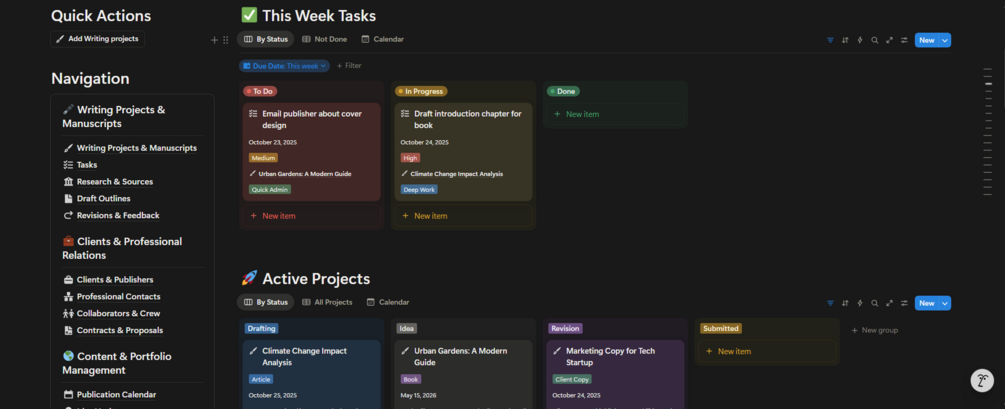
Task: Open filter icon in This Week Tasks toolbar
Action: (830, 40)
